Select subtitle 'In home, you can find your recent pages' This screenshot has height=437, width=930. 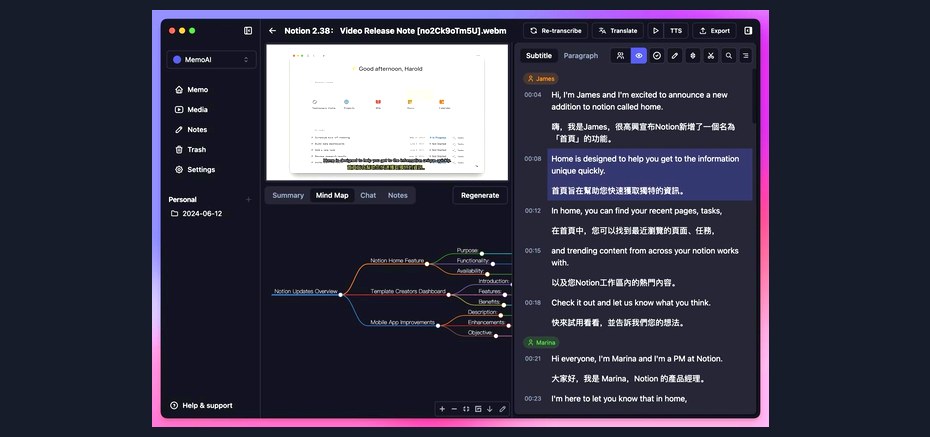pos(637,211)
